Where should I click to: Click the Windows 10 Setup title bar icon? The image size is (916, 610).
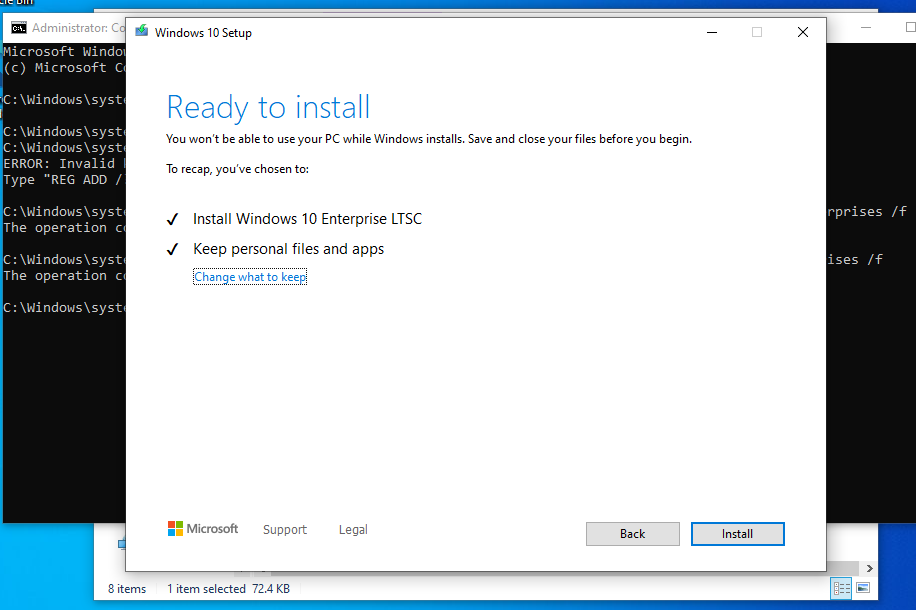pyautogui.click(x=141, y=32)
